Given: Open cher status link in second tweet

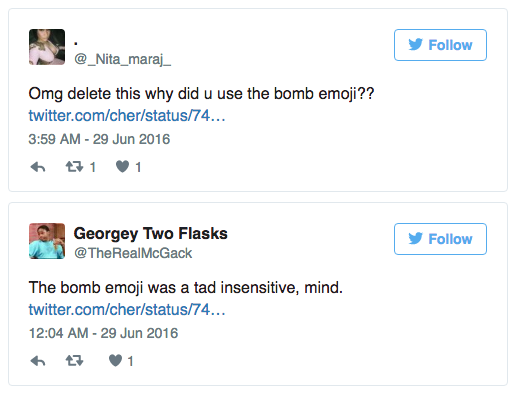Looking at the screenshot, I should pos(127,309).
